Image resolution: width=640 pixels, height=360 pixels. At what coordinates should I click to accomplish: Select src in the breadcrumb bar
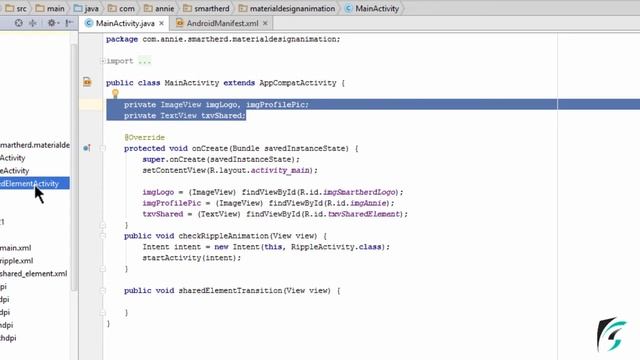(x=16, y=8)
